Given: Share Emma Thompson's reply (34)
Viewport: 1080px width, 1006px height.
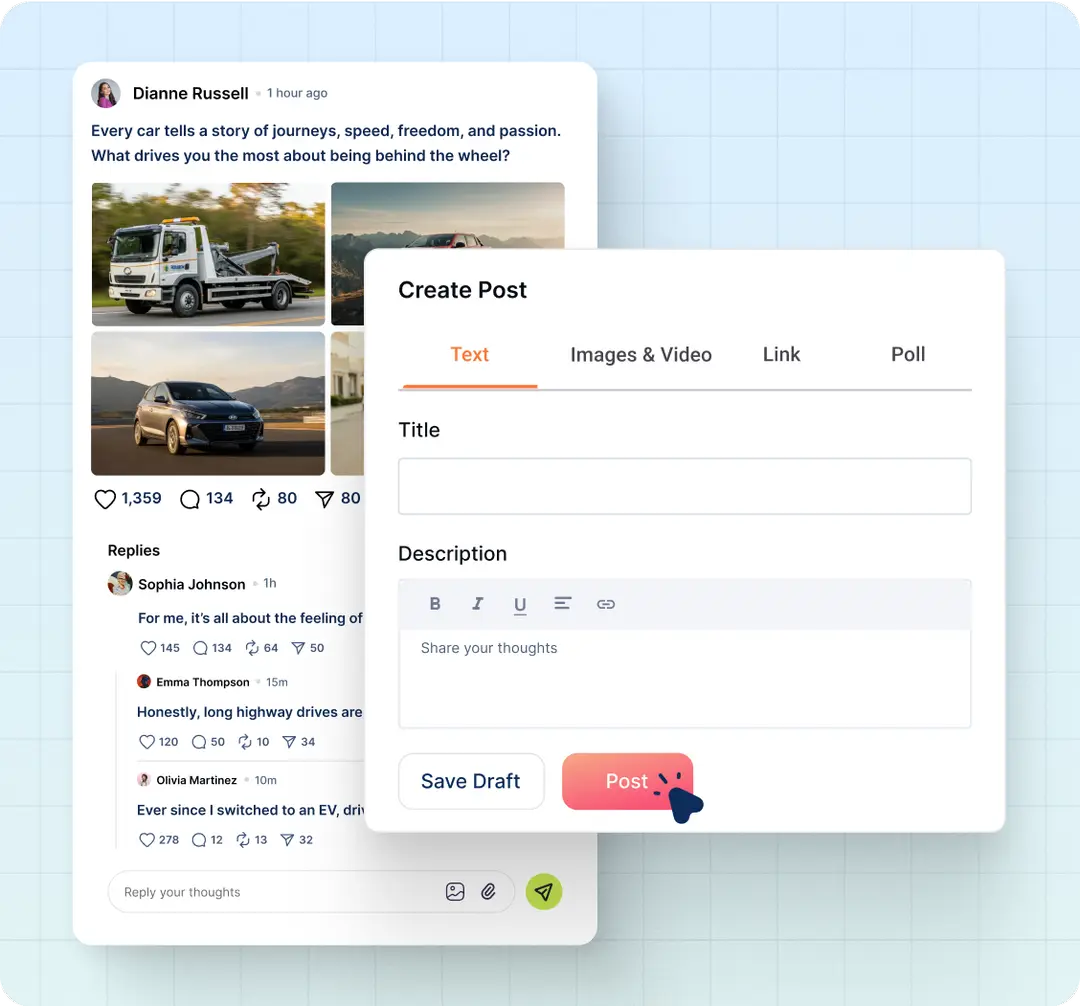Looking at the screenshot, I should click(x=289, y=742).
